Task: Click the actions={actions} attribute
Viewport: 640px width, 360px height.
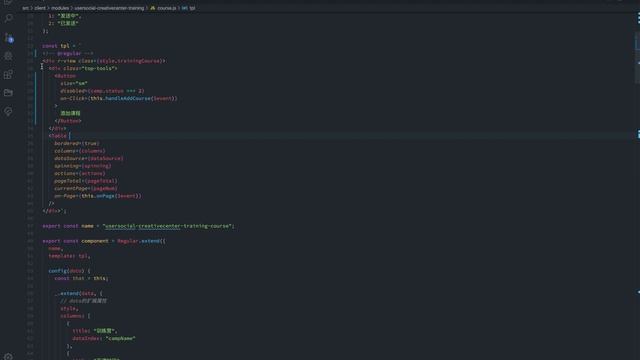Action: [80, 173]
